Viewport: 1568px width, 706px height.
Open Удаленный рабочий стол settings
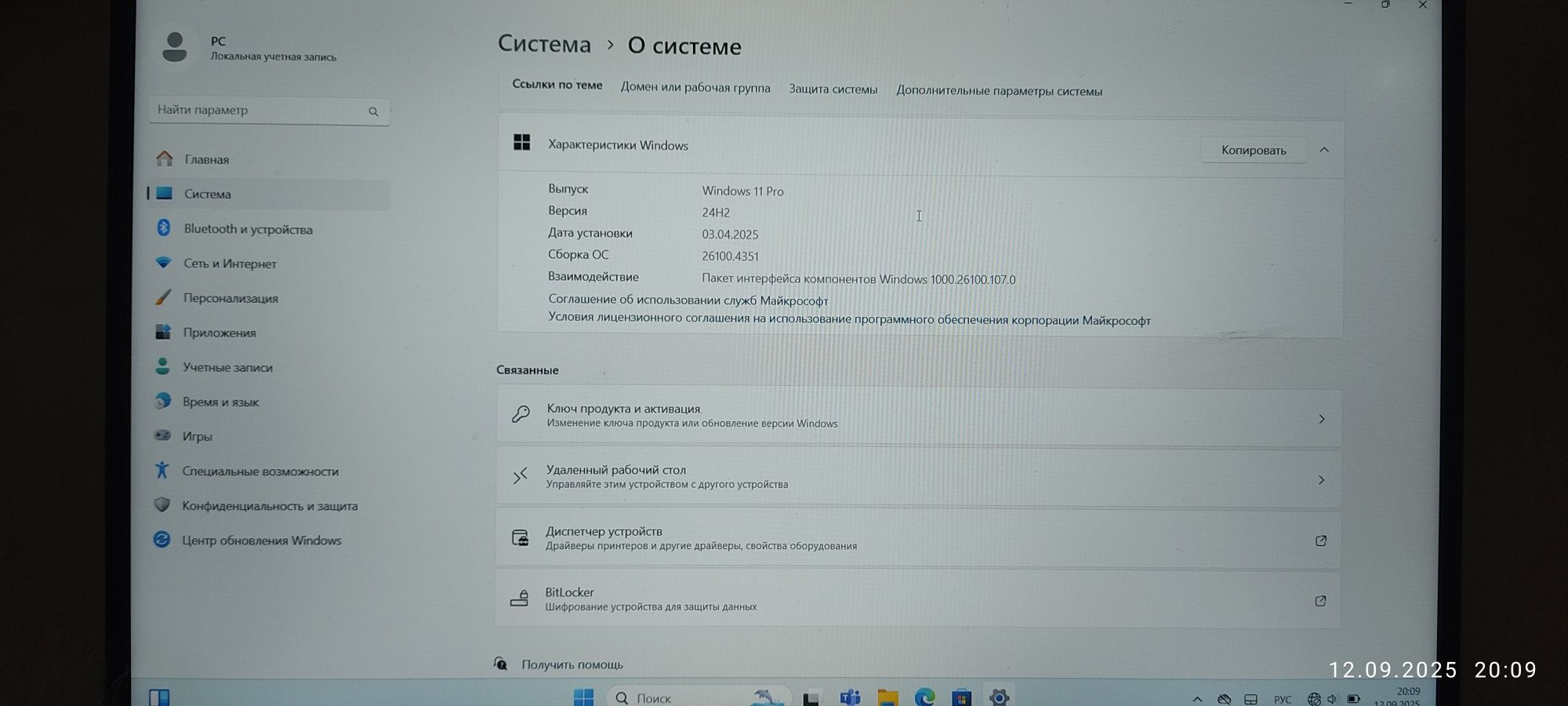click(919, 477)
